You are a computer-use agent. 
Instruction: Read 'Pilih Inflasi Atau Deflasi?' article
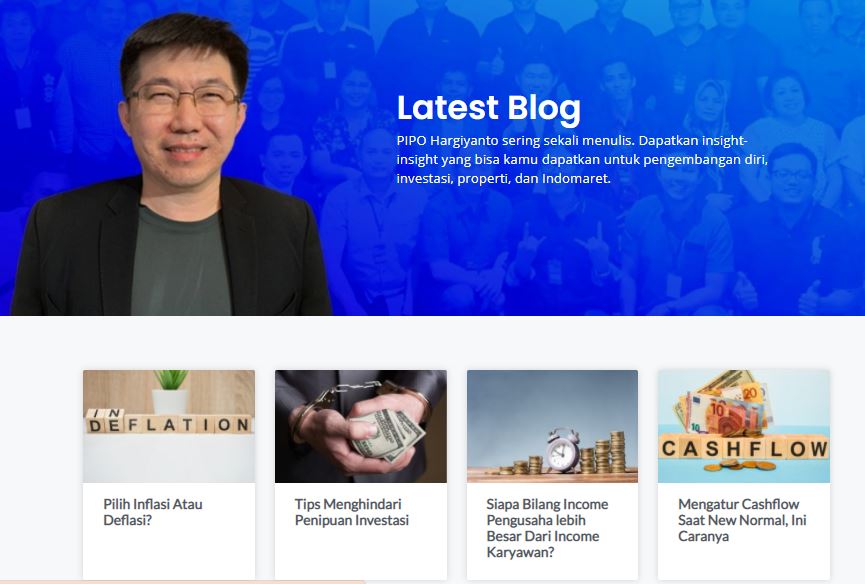coord(153,512)
